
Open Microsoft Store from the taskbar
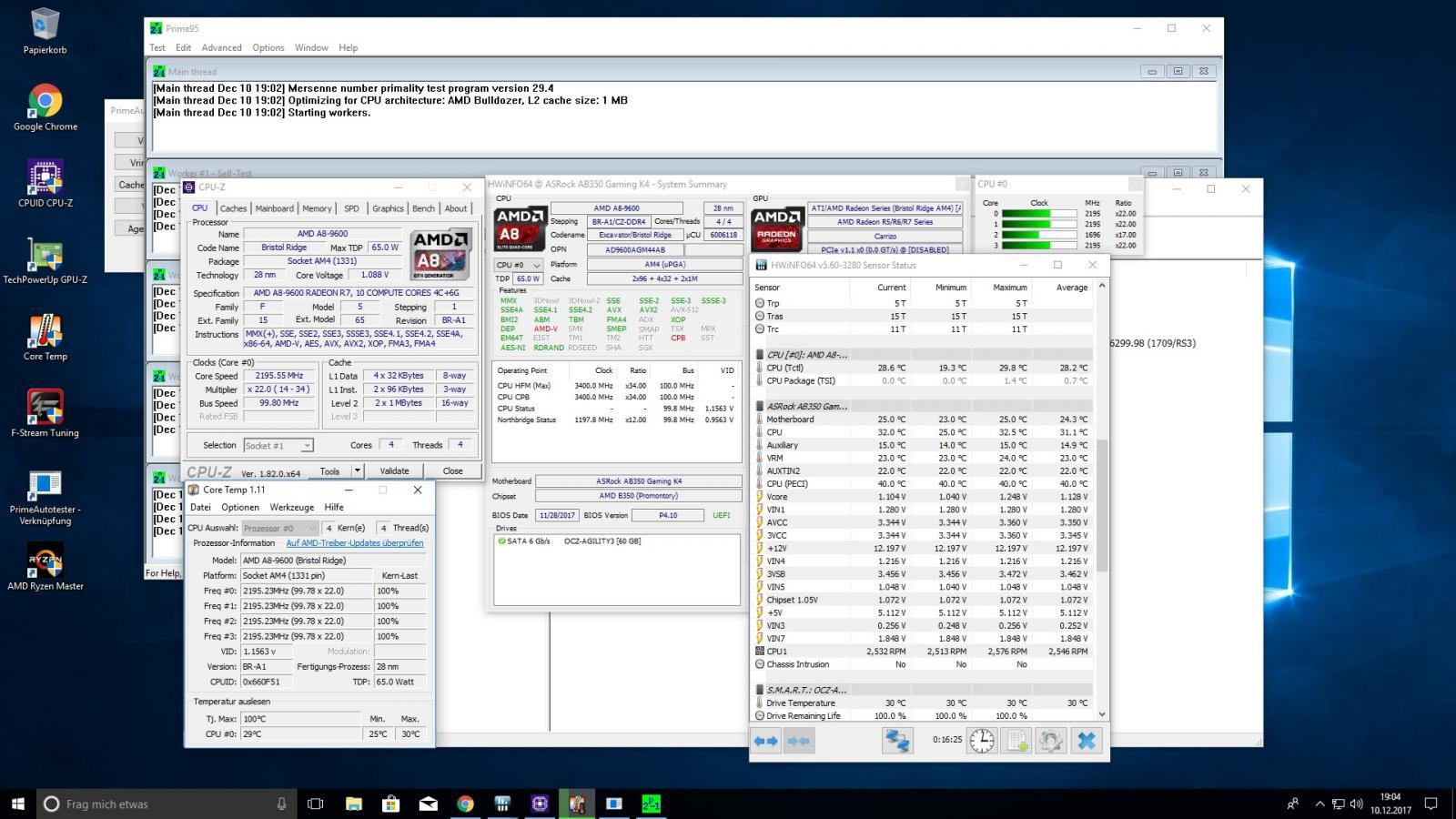[390, 804]
